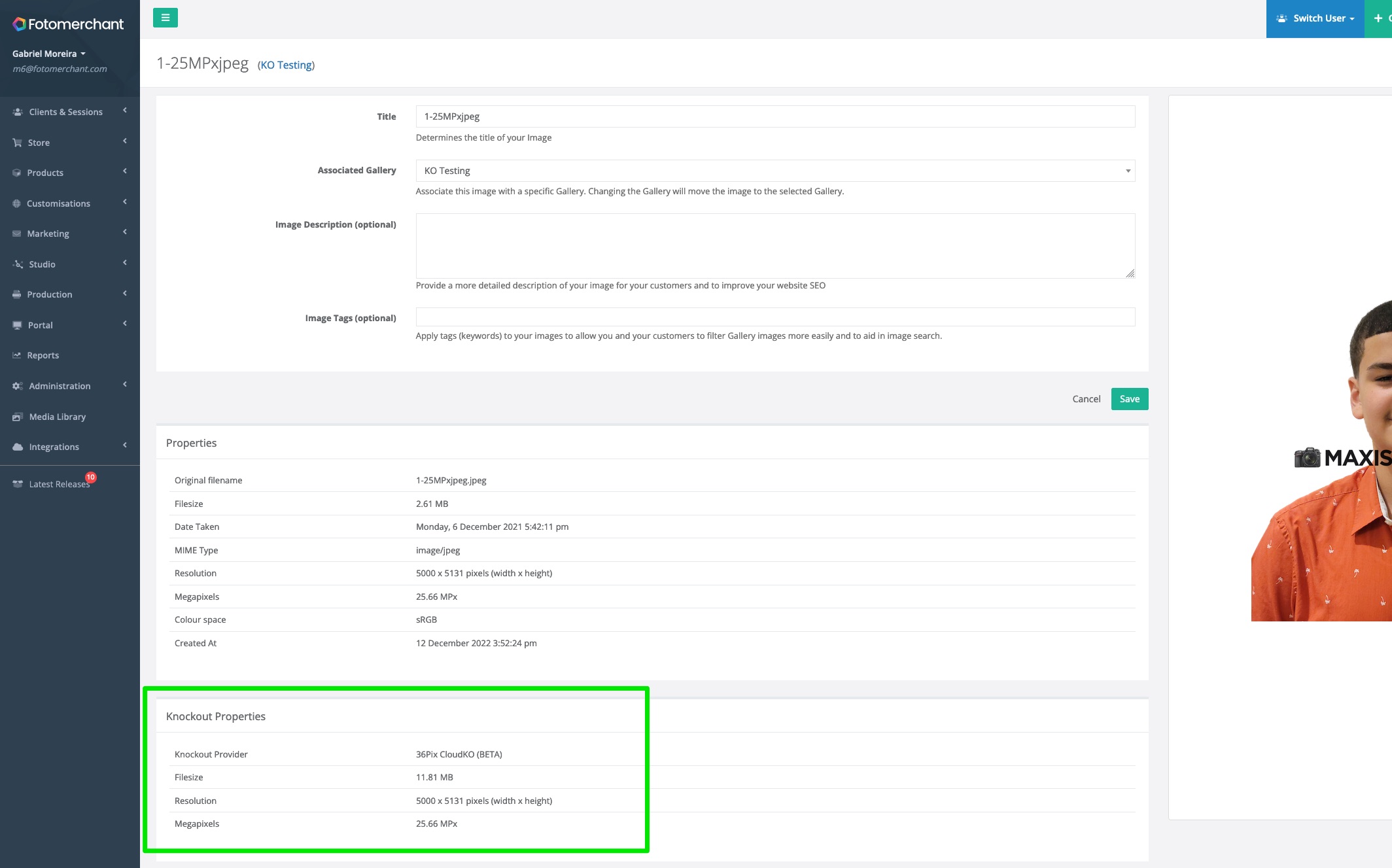Toggle the sidebar with the hamburger button

coord(165,18)
